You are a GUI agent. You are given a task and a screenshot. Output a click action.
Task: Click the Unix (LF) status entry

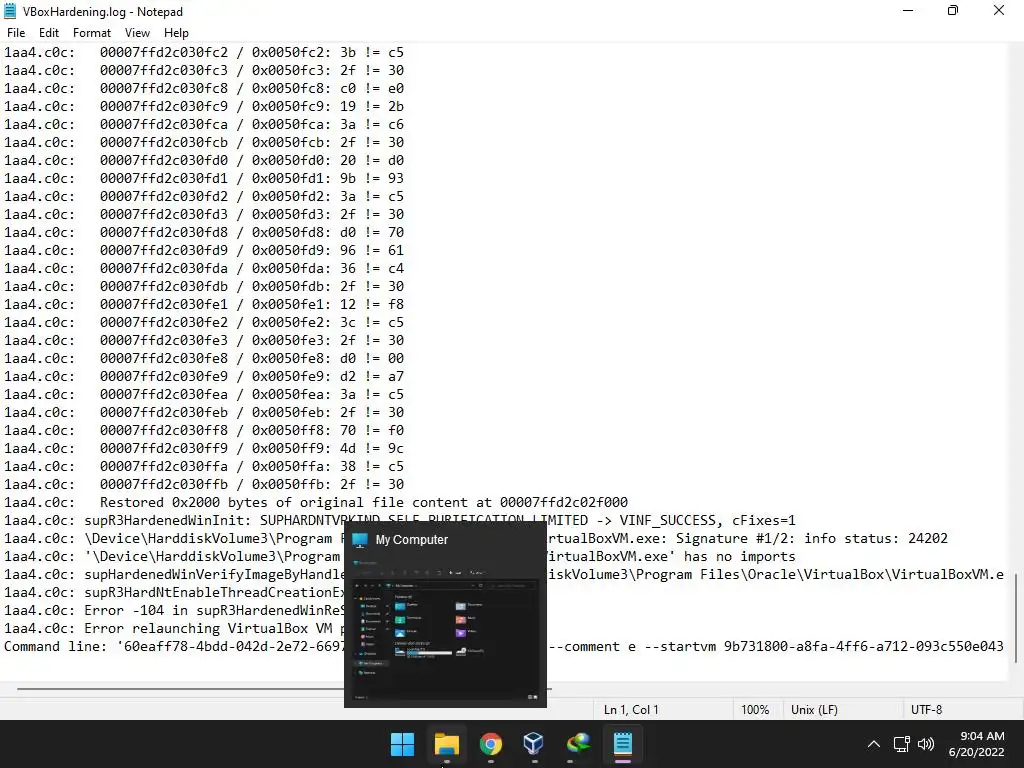814,710
